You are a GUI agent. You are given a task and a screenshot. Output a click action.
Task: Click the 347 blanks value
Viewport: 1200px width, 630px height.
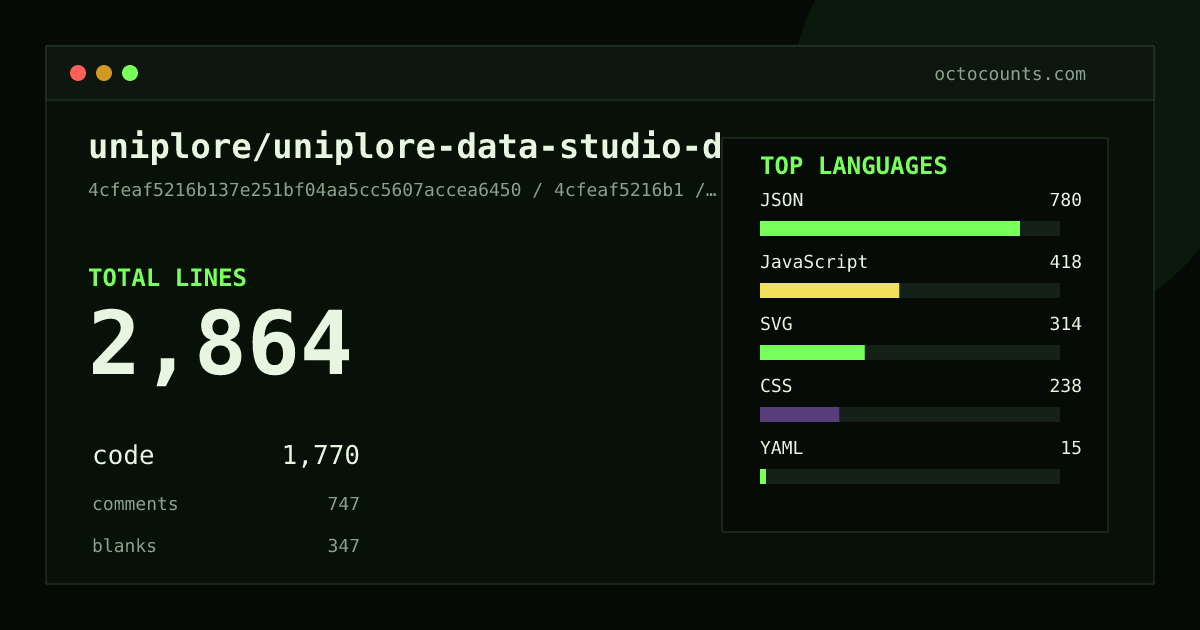343,546
